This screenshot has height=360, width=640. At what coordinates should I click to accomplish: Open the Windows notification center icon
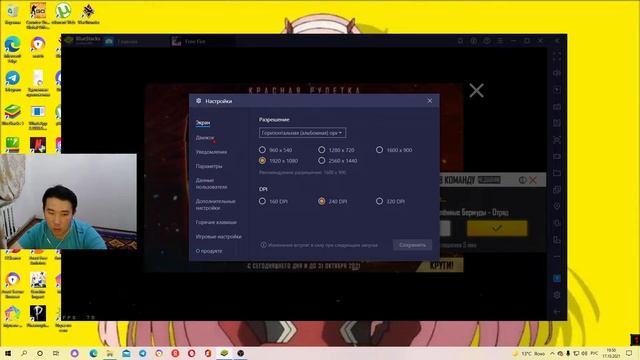pyautogui.click(x=629, y=353)
